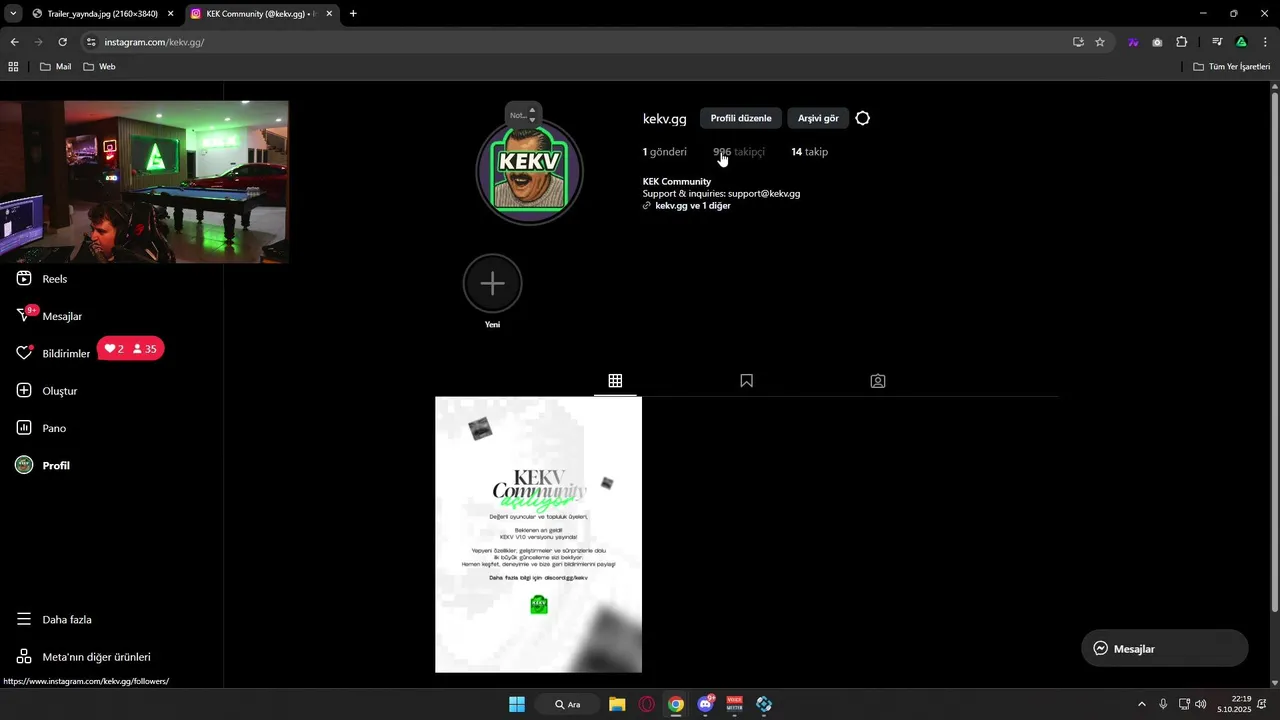Switch to Trailer_yayında.jpg browser tab
Image resolution: width=1280 pixels, height=720 pixels.
[100, 14]
